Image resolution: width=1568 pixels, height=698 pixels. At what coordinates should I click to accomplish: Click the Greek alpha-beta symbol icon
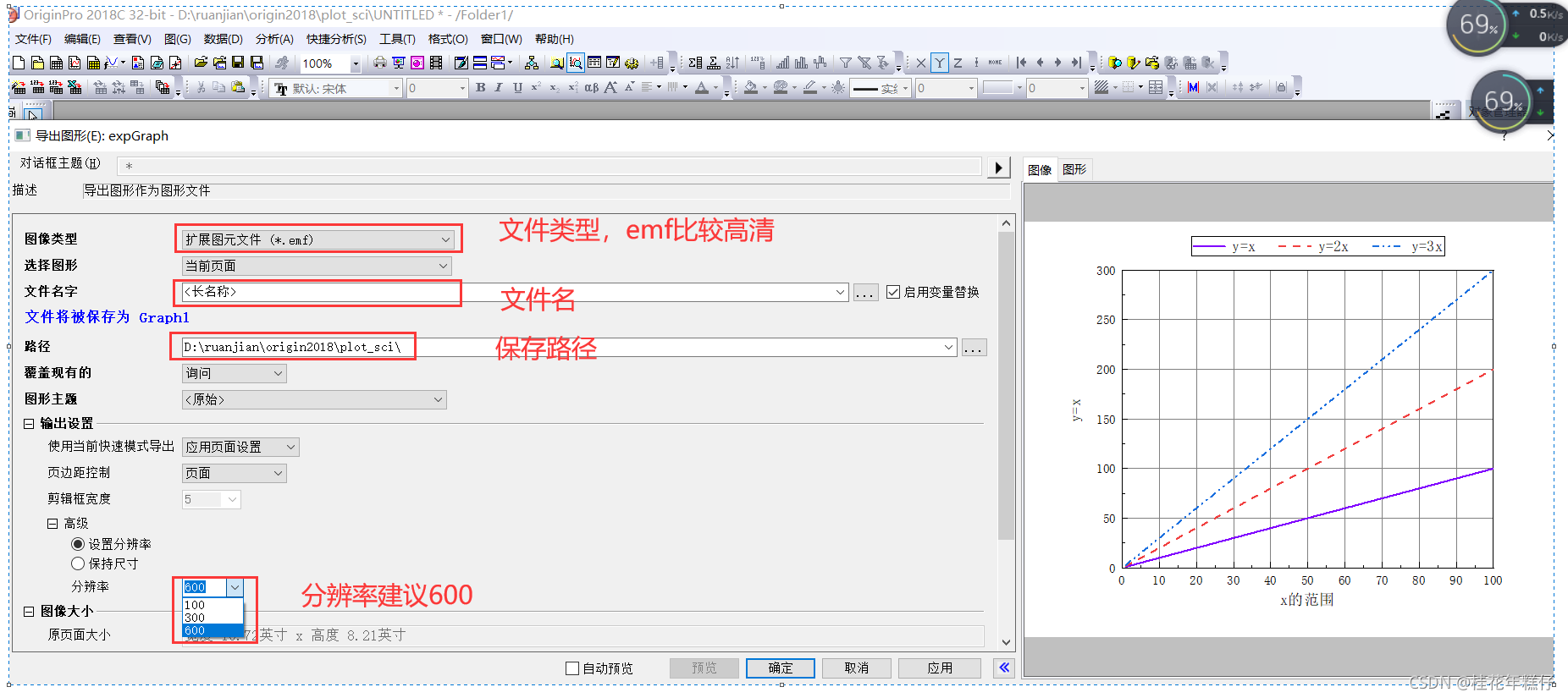pyautogui.click(x=591, y=87)
